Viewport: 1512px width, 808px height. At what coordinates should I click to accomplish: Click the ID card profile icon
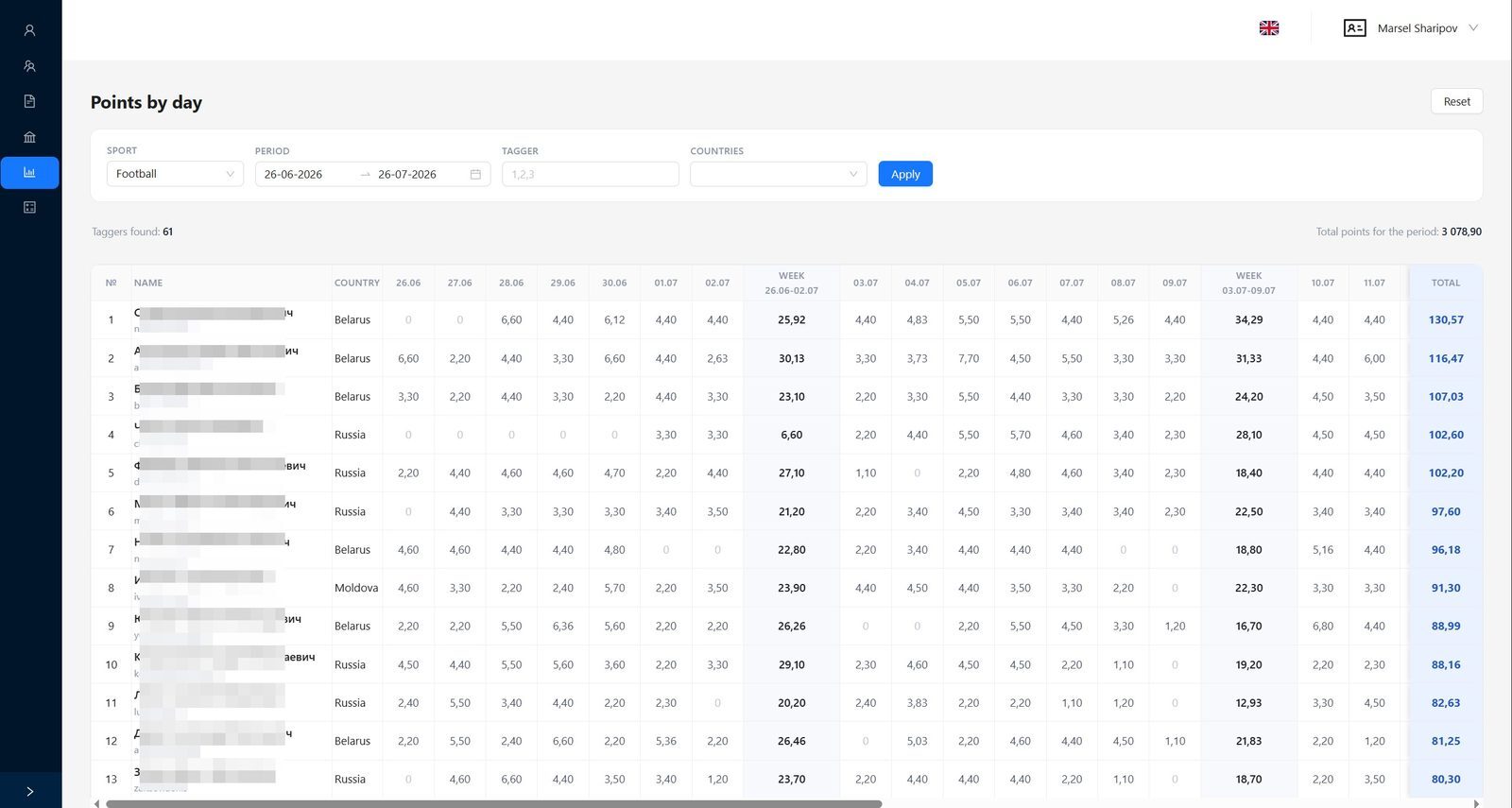click(x=1354, y=28)
